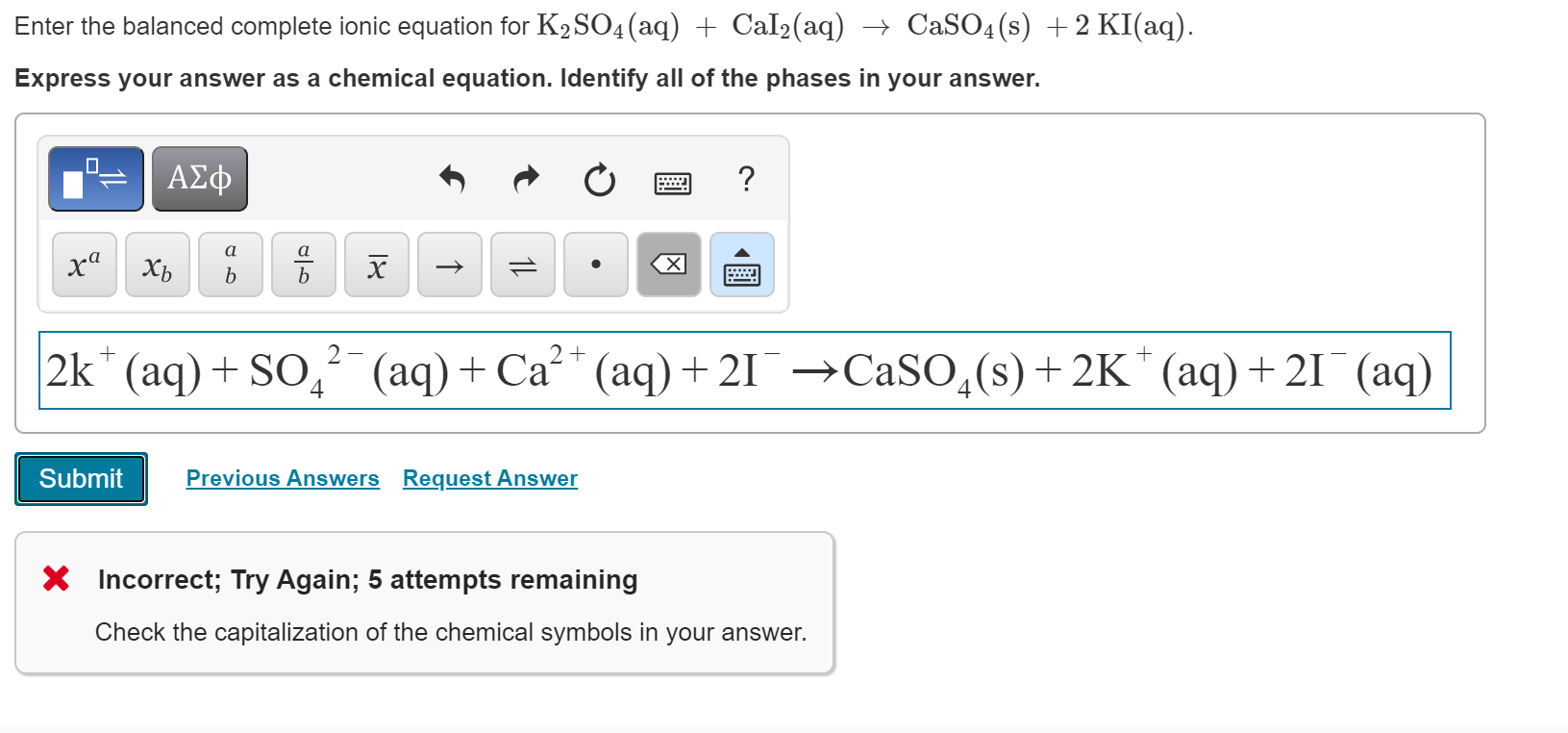Screen dimensions: 1568x733
Task: Click the undo icon in the equation toolbar
Action: (453, 180)
